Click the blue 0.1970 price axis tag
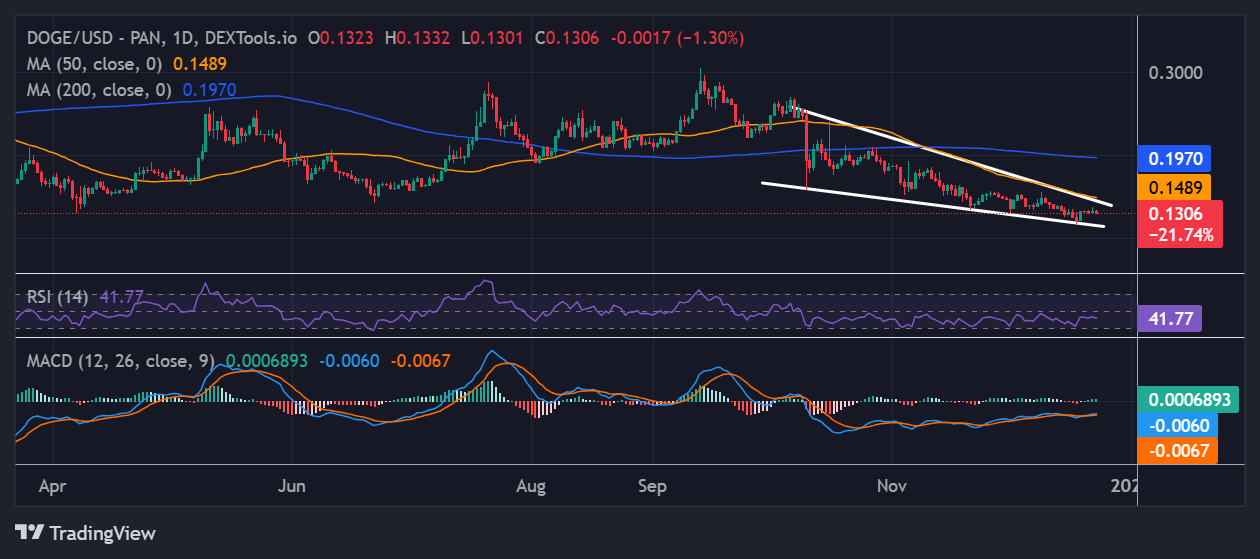This screenshot has height=559, width=1260. [1175, 158]
